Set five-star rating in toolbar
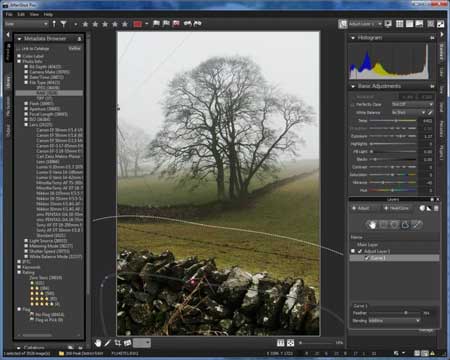Viewport: 450px width, 360px height. point(125,24)
